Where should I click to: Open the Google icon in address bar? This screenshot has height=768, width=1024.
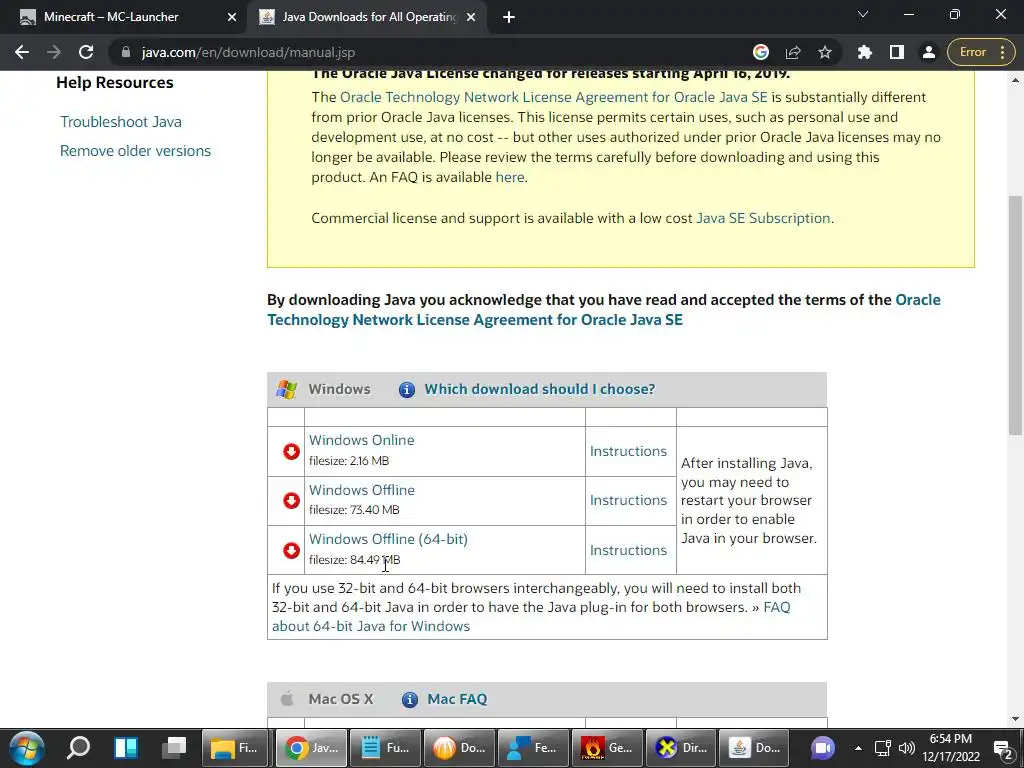pyautogui.click(x=761, y=52)
